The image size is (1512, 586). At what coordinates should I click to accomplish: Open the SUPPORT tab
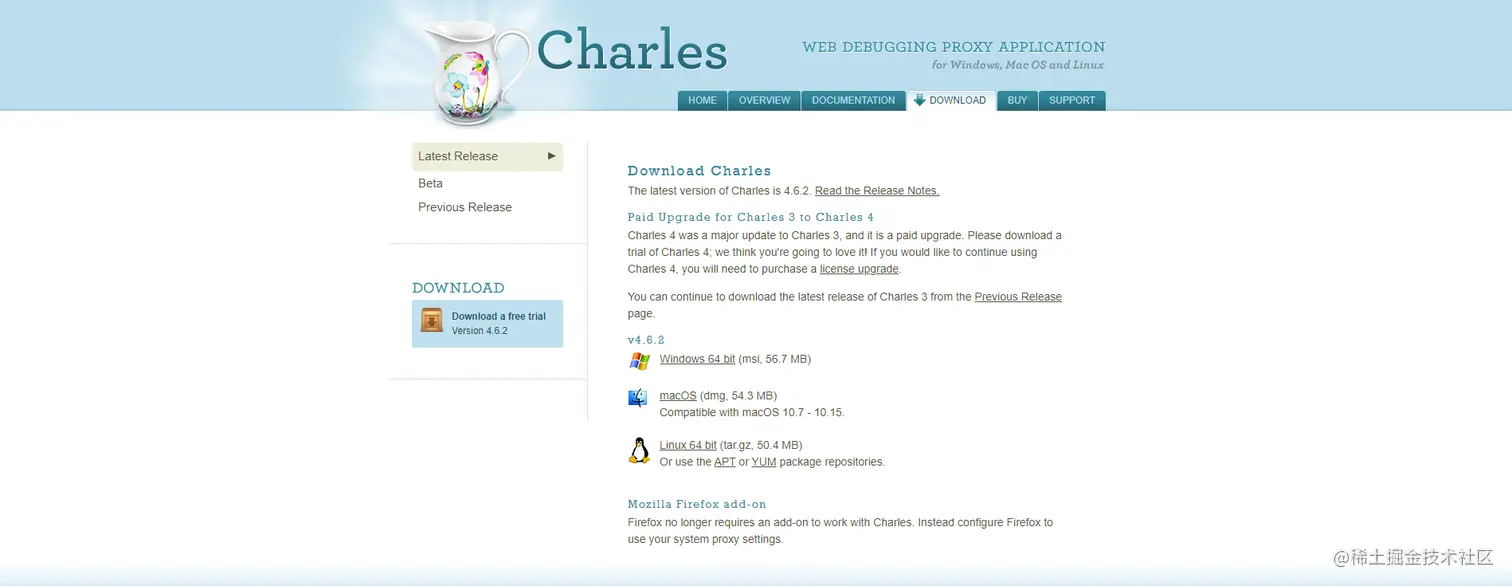coord(1072,101)
